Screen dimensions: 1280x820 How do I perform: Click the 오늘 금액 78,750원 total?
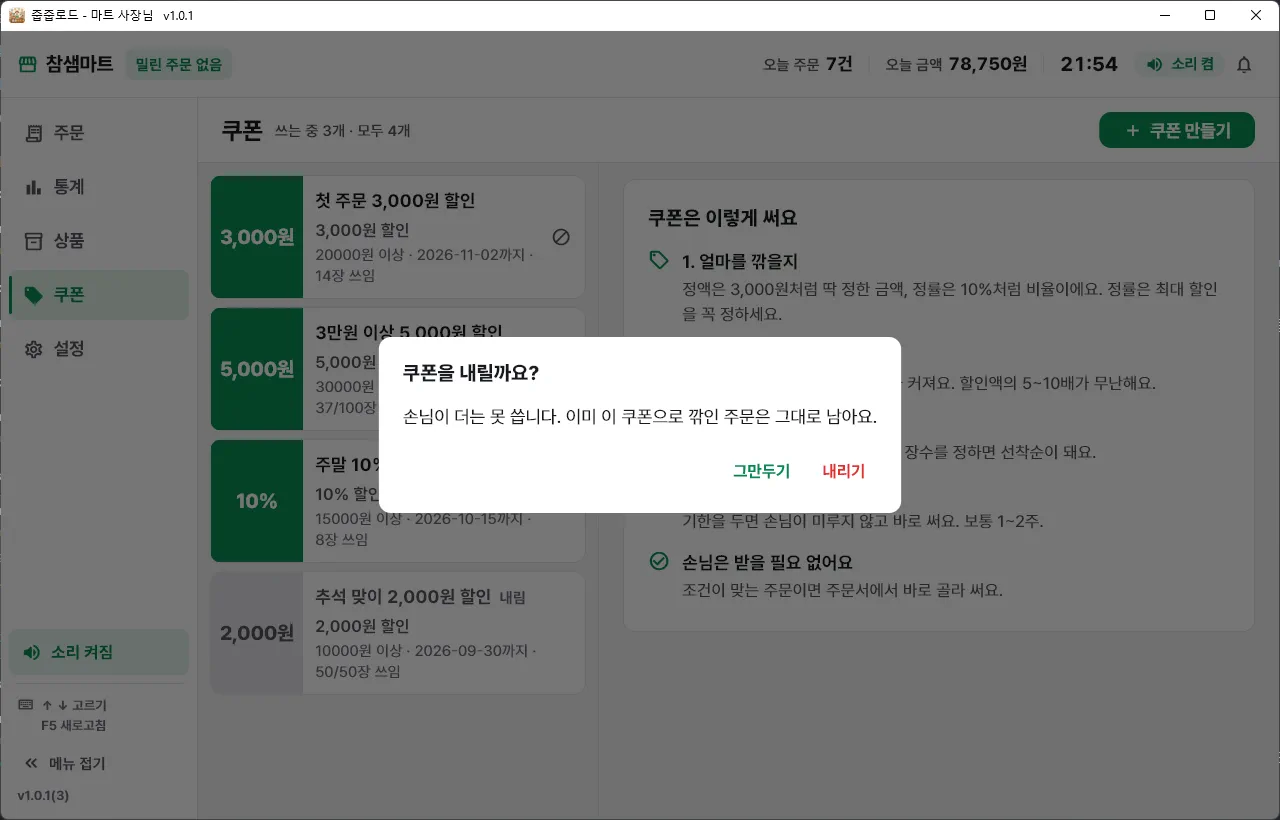coord(956,64)
